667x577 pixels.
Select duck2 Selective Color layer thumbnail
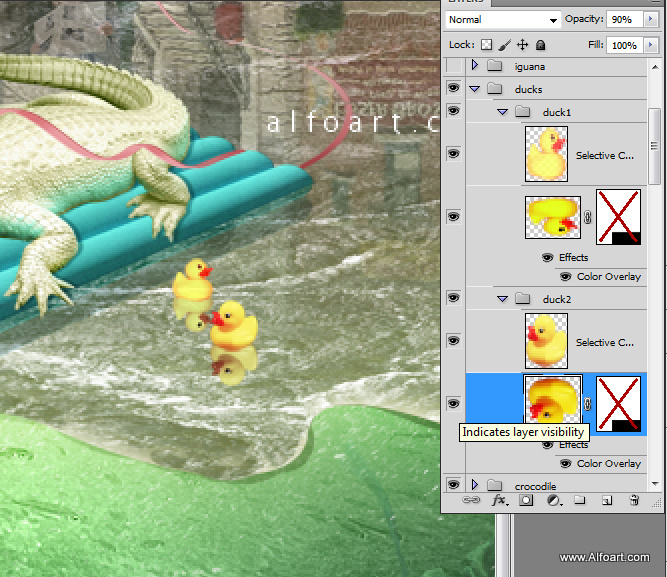coord(546,341)
